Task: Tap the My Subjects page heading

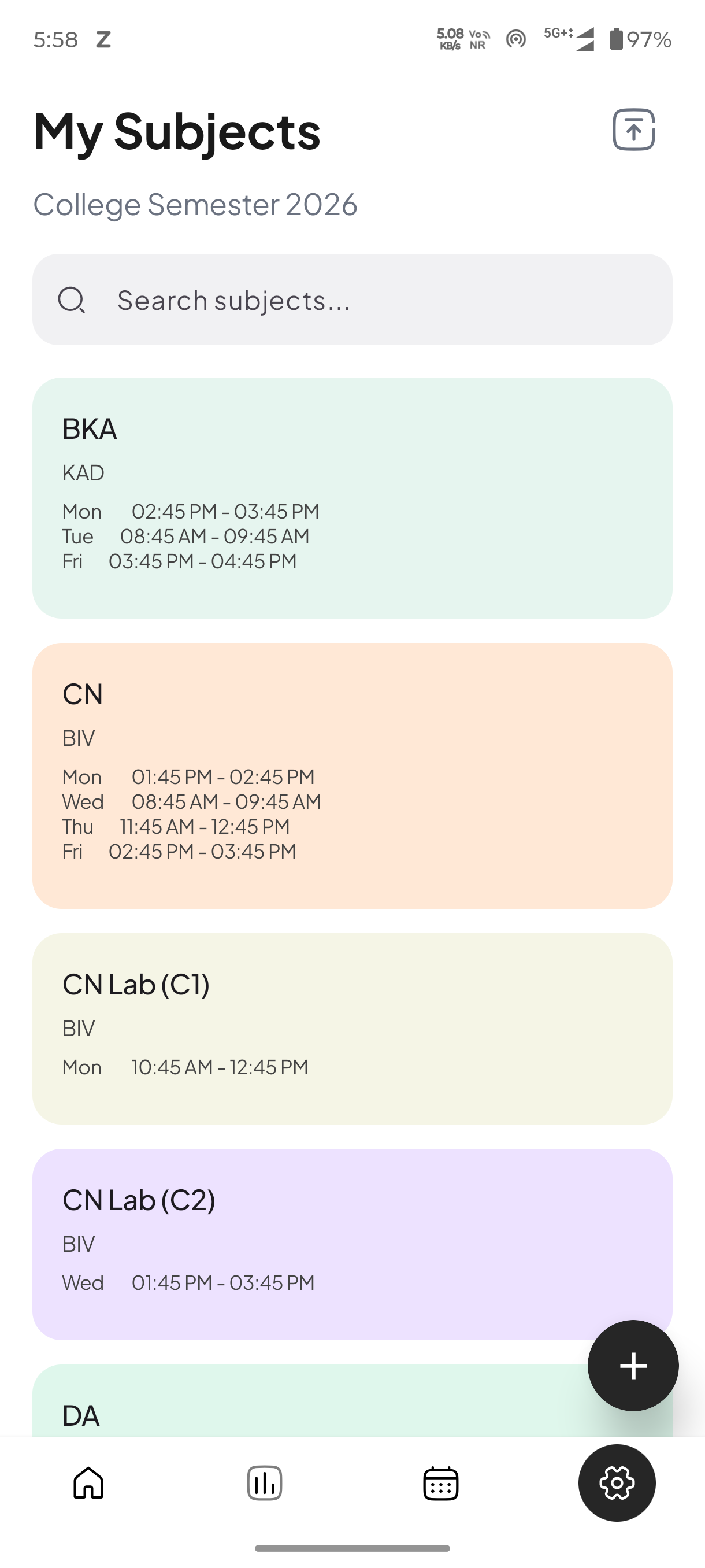Action: pyautogui.click(x=177, y=131)
